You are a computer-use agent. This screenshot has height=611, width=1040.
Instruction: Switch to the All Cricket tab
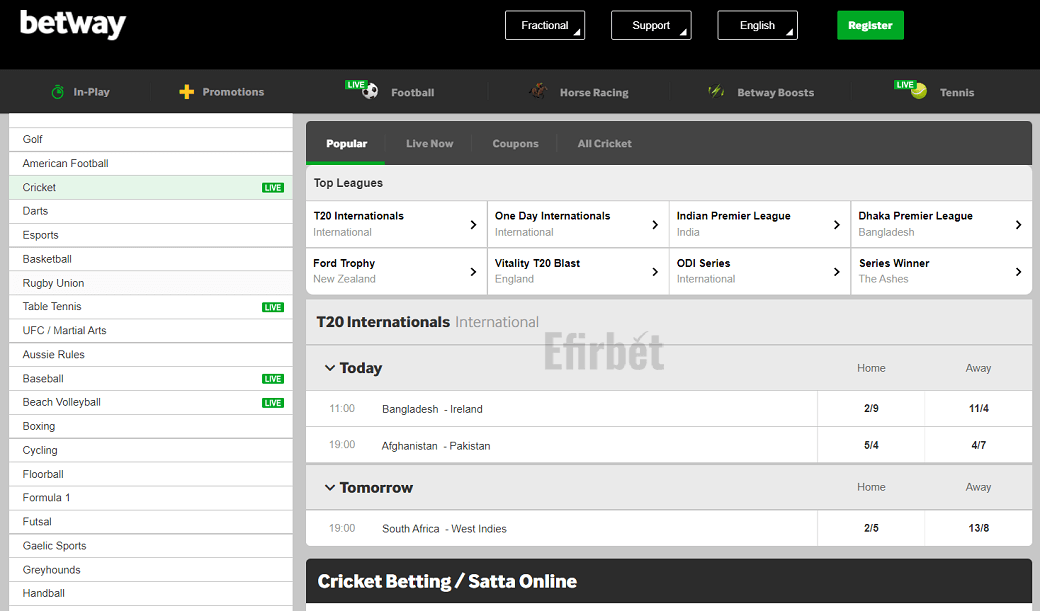click(x=604, y=143)
